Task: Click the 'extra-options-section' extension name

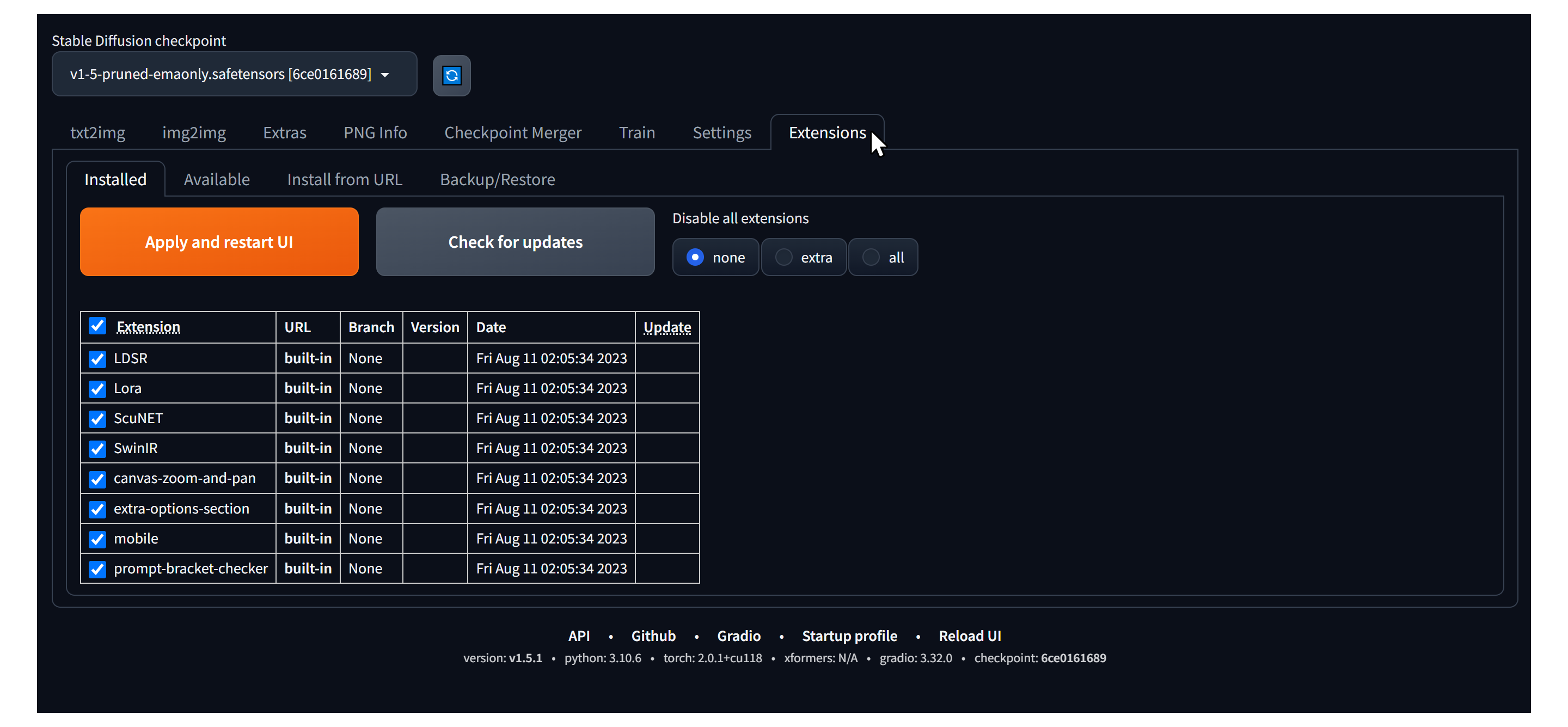Action: pyautogui.click(x=181, y=509)
